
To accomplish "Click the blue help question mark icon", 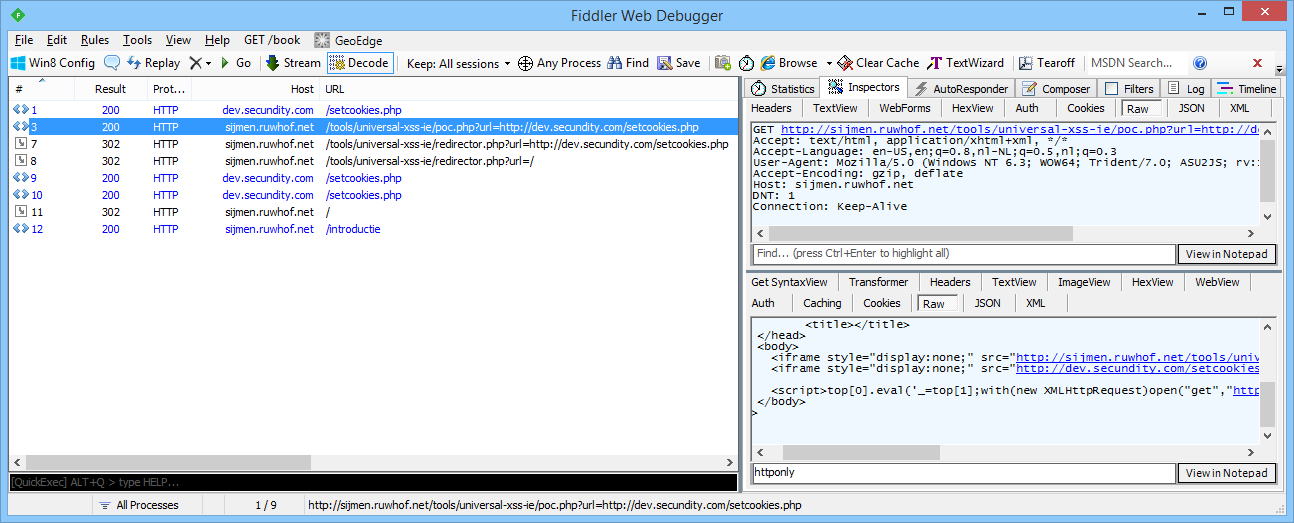I will click(x=1200, y=63).
